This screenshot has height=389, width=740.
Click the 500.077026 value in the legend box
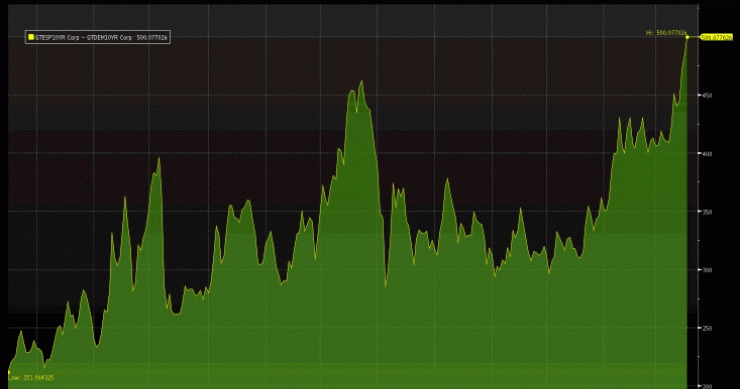coord(152,37)
